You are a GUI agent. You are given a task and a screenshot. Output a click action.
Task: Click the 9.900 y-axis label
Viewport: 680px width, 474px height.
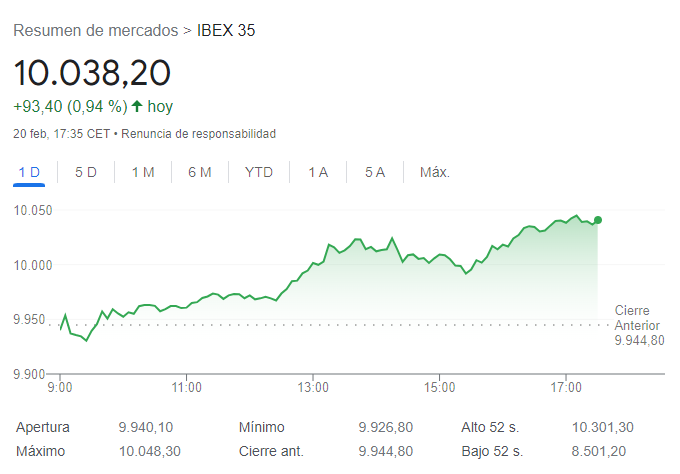pyautogui.click(x=29, y=374)
